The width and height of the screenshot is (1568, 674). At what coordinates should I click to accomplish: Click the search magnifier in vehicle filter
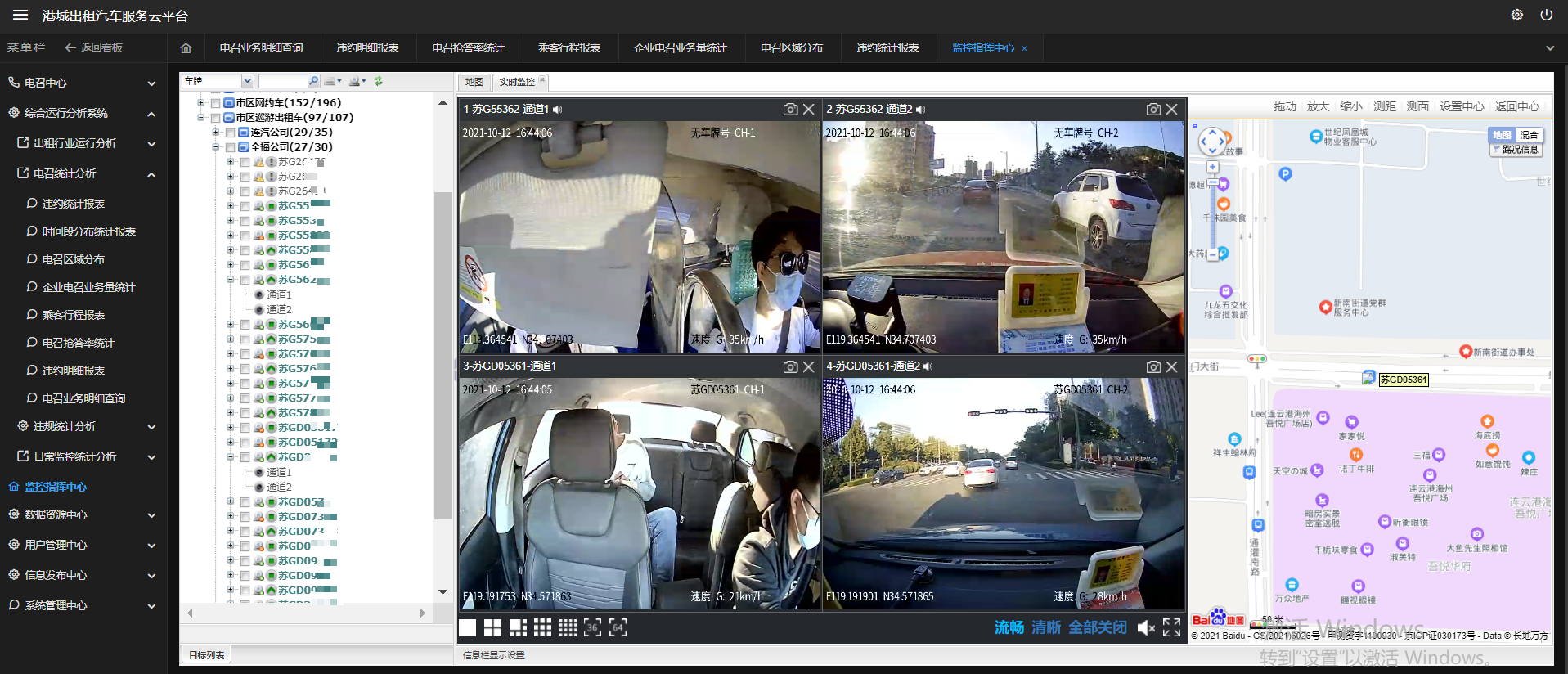tap(313, 81)
